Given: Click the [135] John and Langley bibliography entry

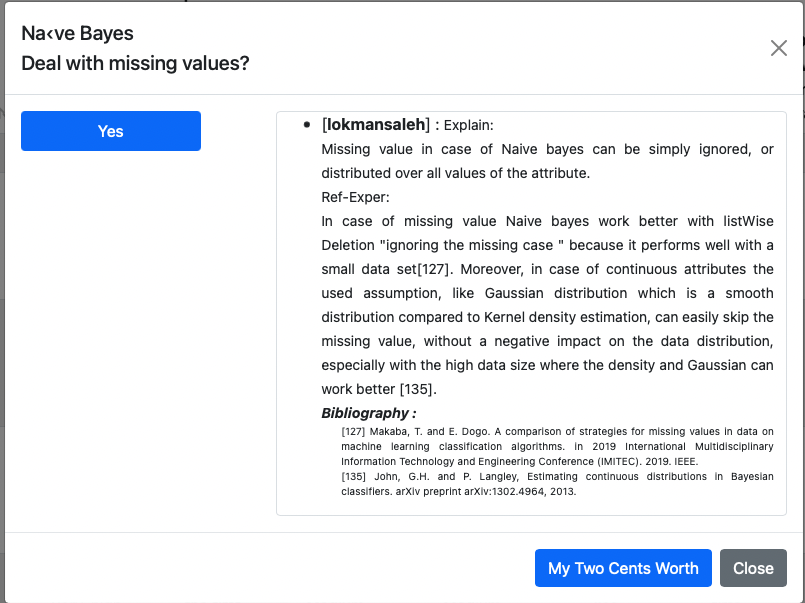Looking at the screenshot, I should [557, 484].
